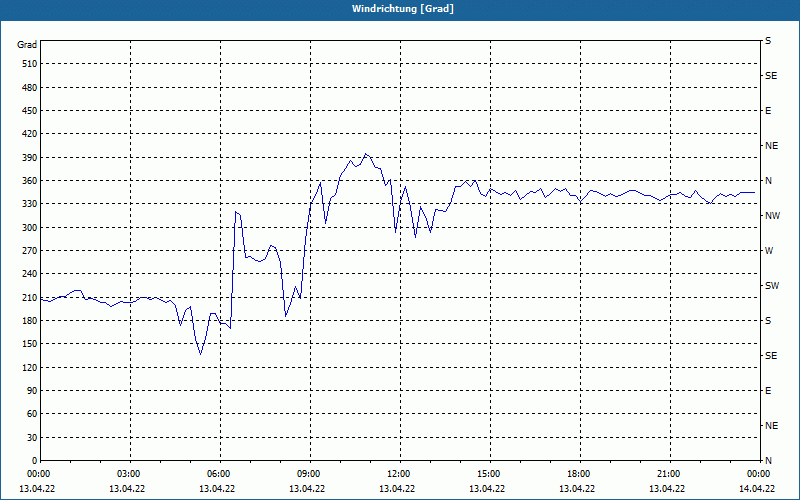Click the 18:00 time label
This screenshot has width=800, height=500.
coord(580,474)
